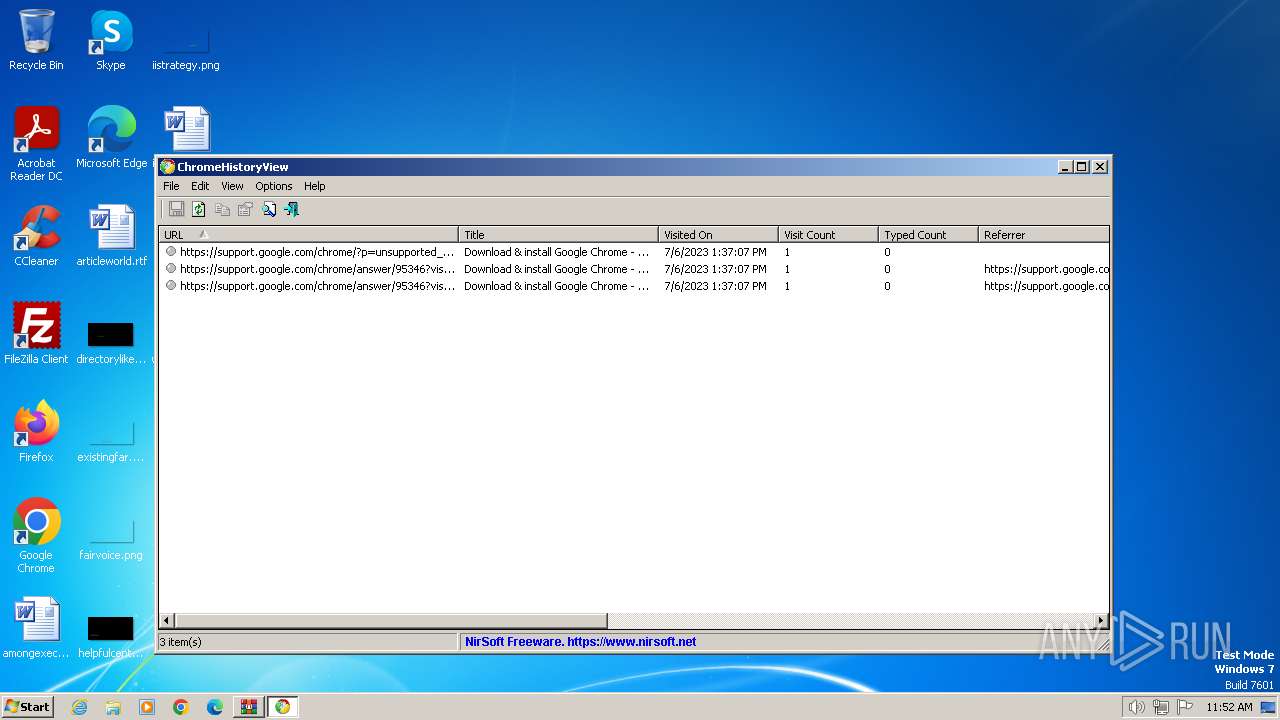Open Windows Explorer folder in taskbar
Viewport: 1280px width, 720px height.
coord(113,707)
